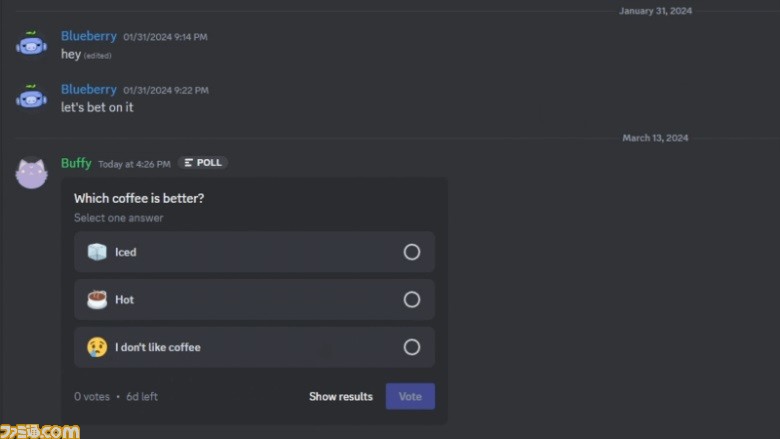The image size is (780, 439).
Task: Select the 'I don't like coffee' radio button
Action: point(411,347)
